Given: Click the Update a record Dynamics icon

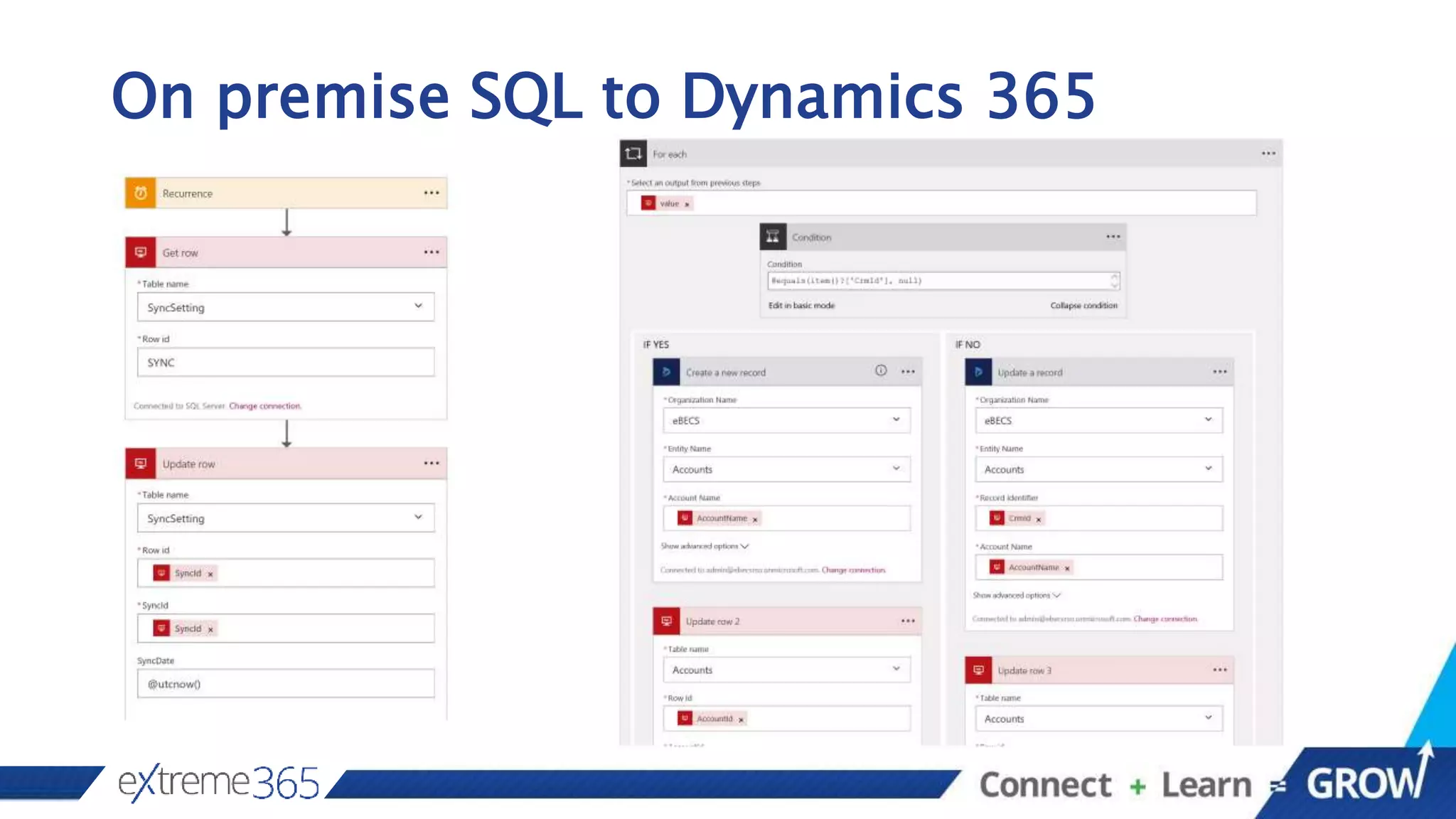Looking at the screenshot, I should (x=978, y=372).
